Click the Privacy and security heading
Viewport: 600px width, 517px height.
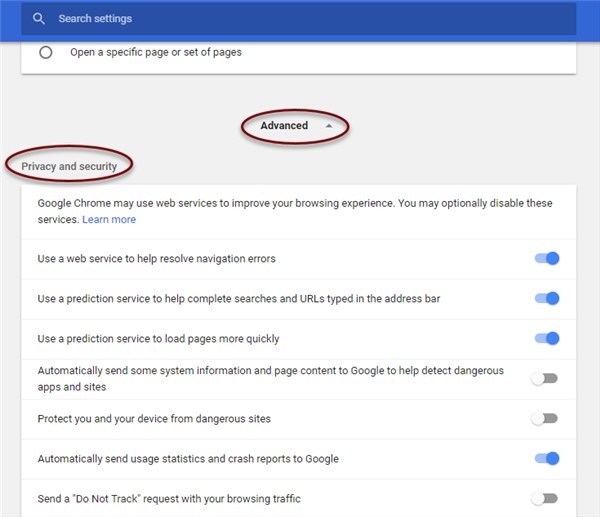[x=70, y=166]
